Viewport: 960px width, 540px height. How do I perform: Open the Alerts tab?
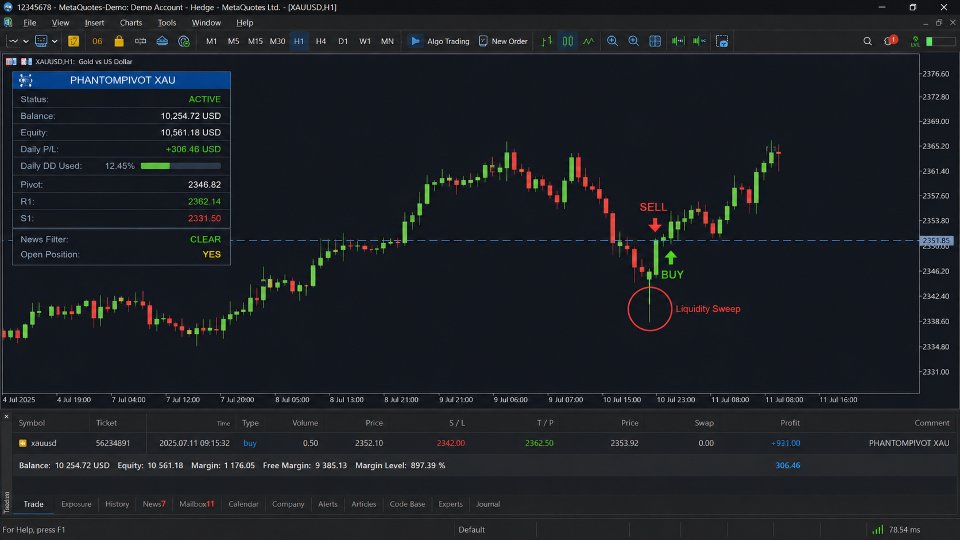(328, 504)
